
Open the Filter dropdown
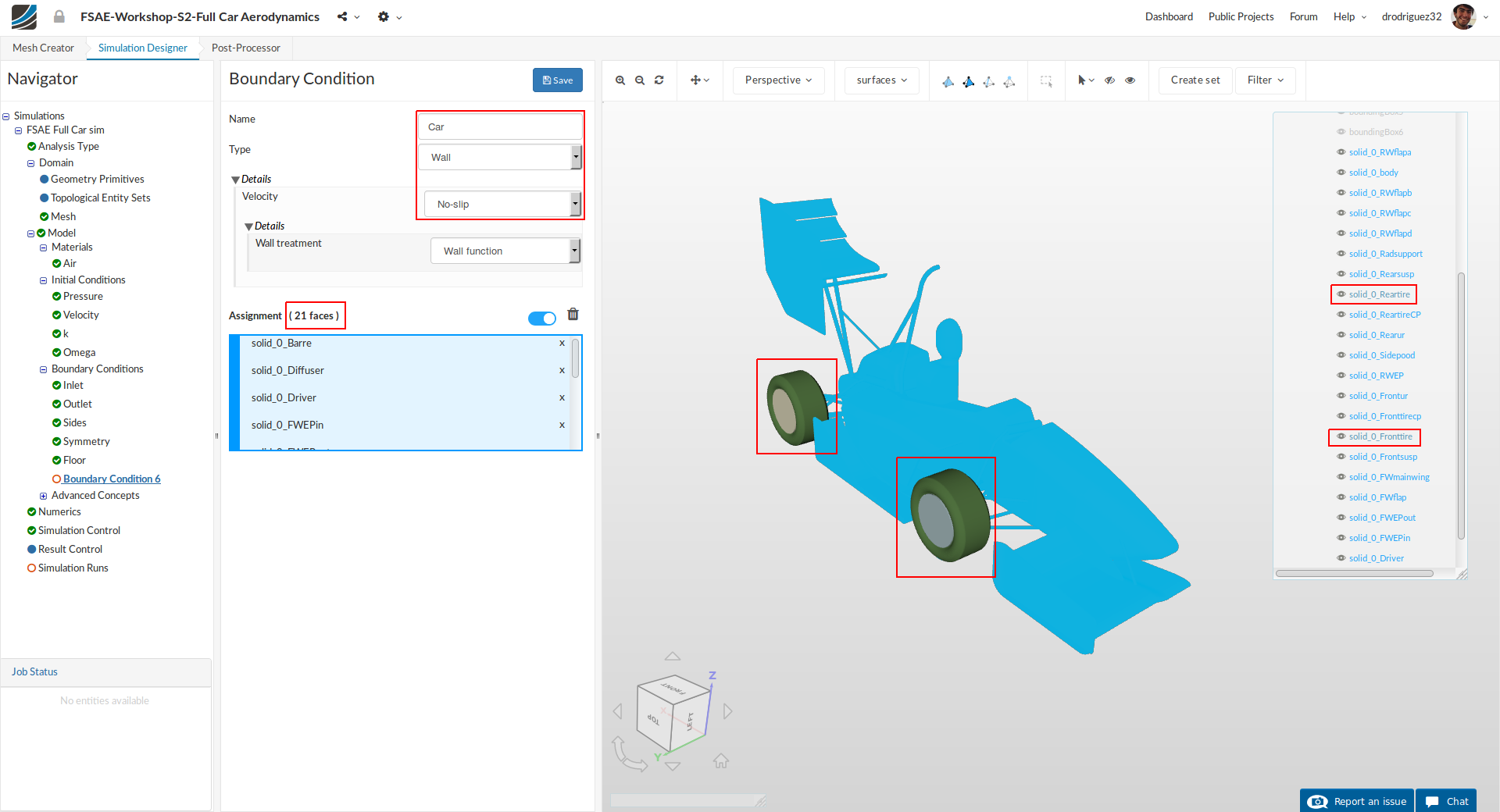pos(1266,80)
